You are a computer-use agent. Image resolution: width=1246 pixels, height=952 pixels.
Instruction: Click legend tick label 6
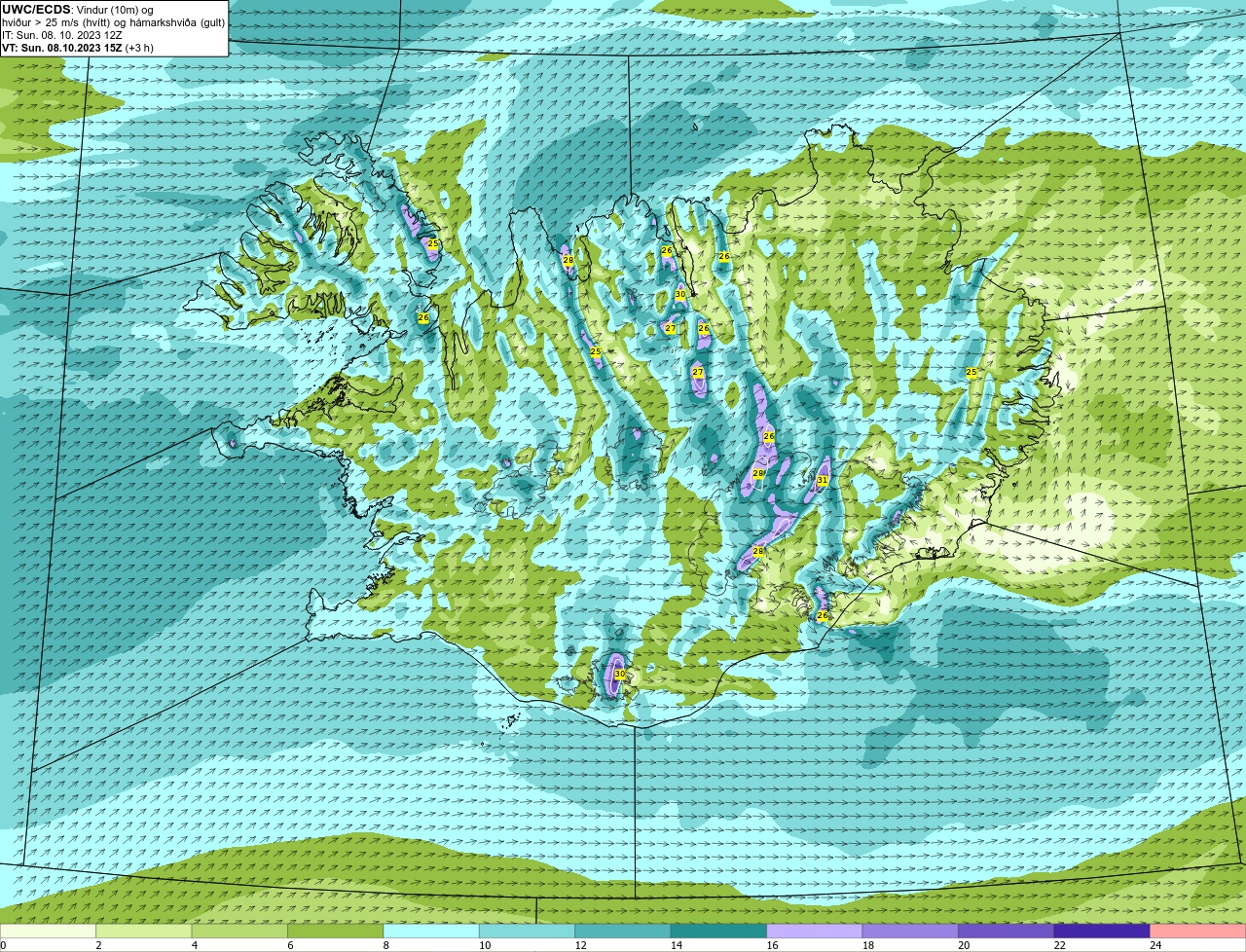pyautogui.click(x=289, y=945)
